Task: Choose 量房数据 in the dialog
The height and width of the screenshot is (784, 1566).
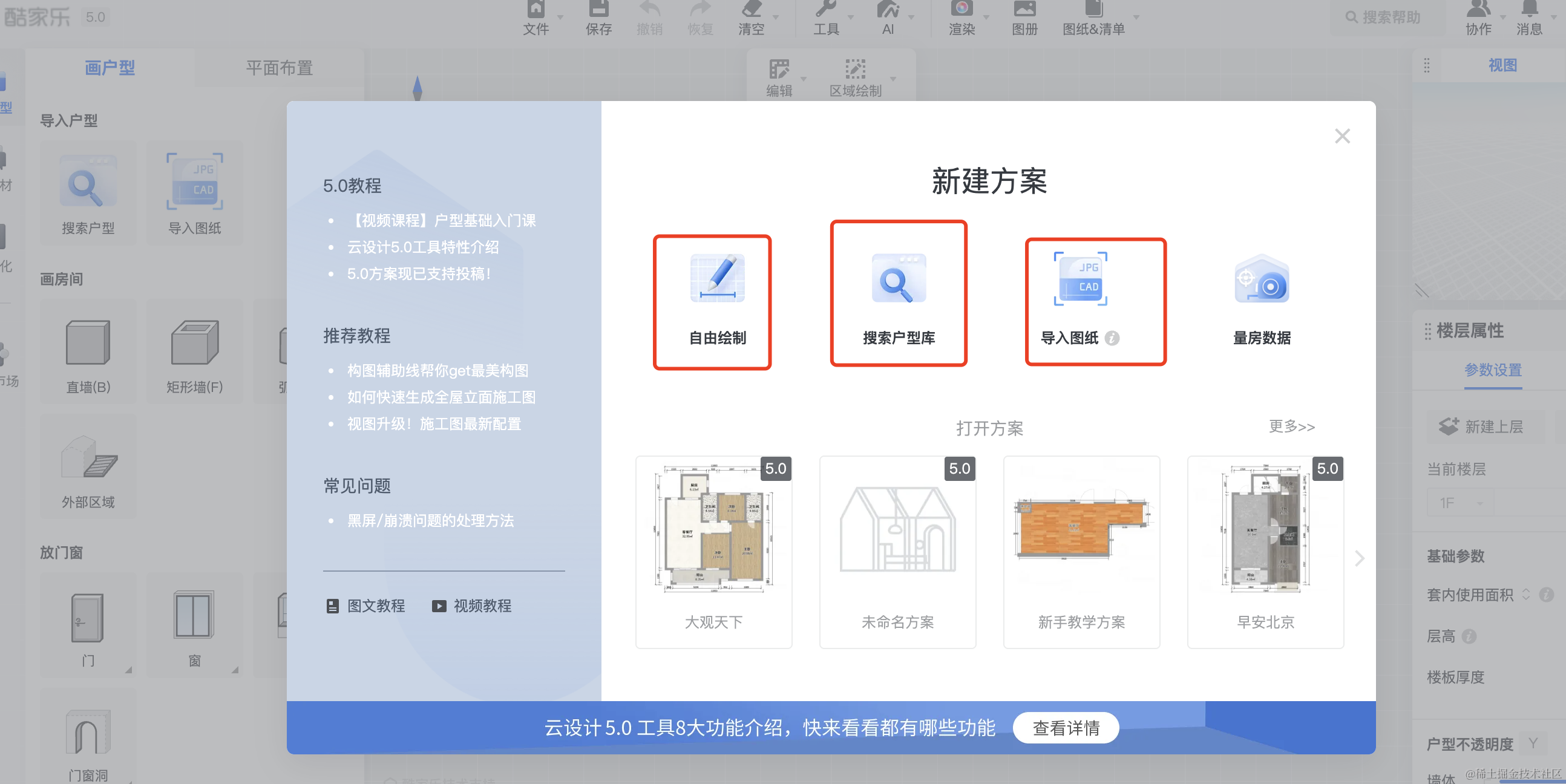Action: (x=1262, y=301)
